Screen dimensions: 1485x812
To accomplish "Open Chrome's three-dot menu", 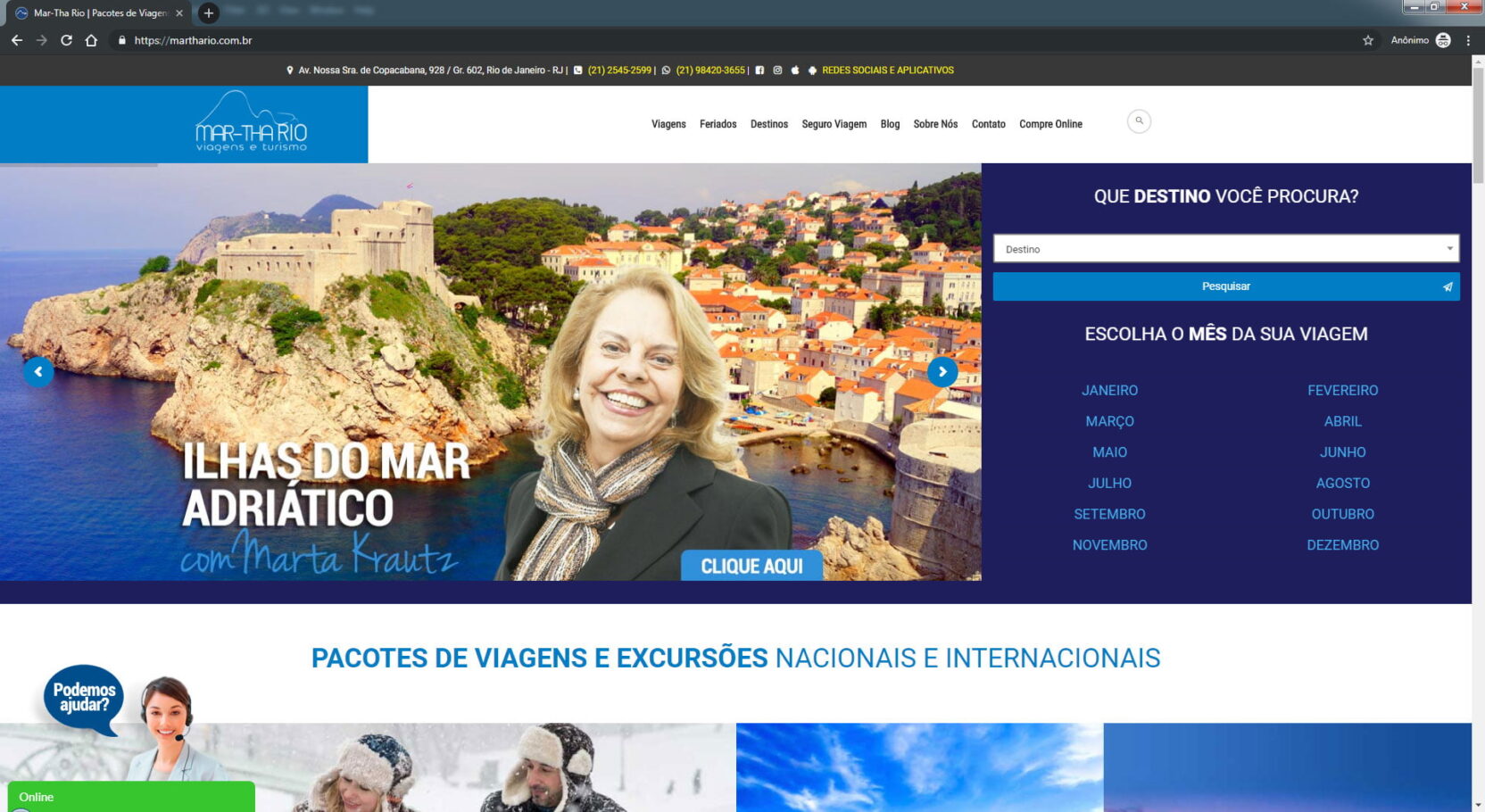I will point(1468,40).
